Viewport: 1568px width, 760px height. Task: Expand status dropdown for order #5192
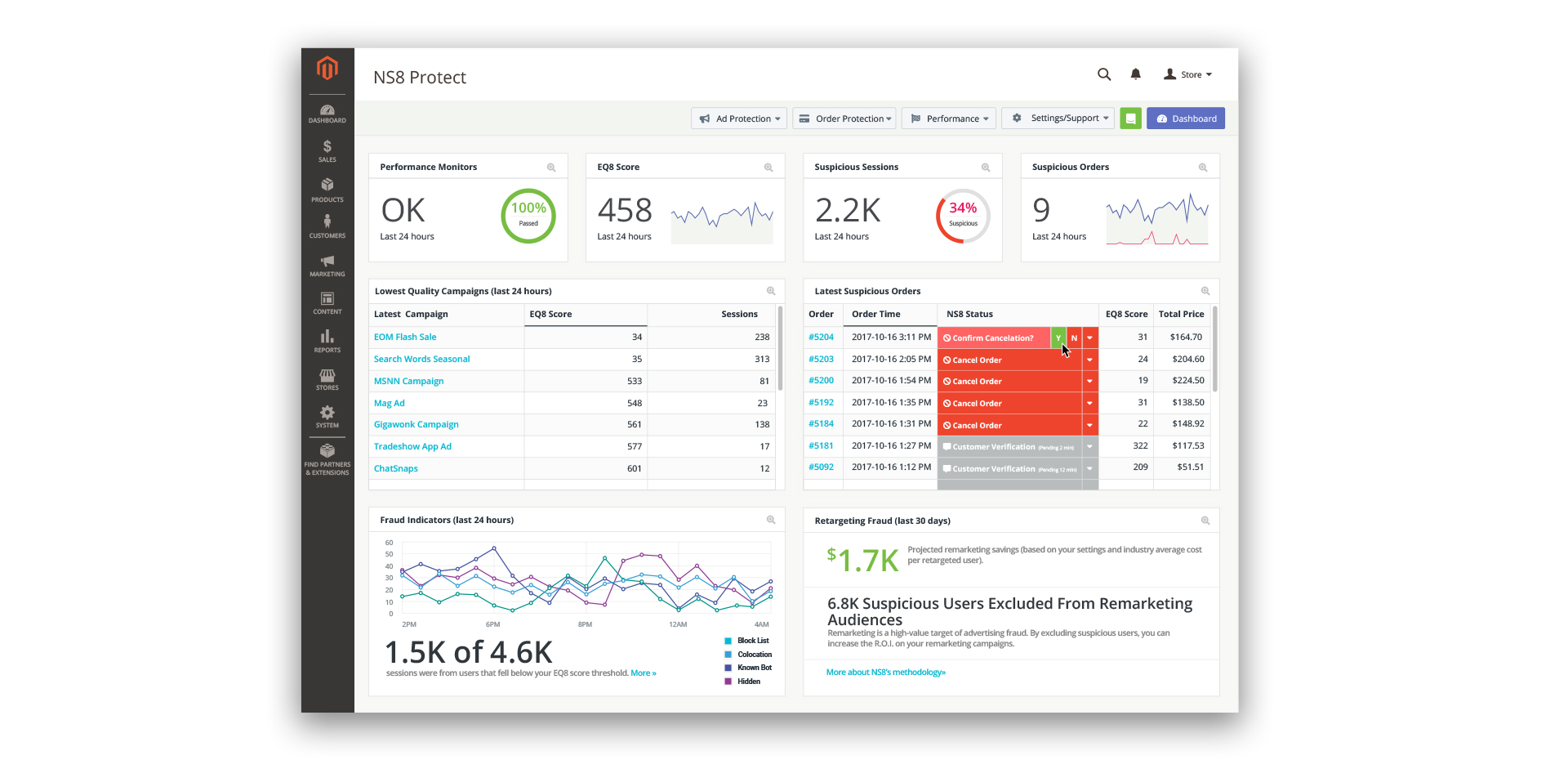coord(1090,403)
